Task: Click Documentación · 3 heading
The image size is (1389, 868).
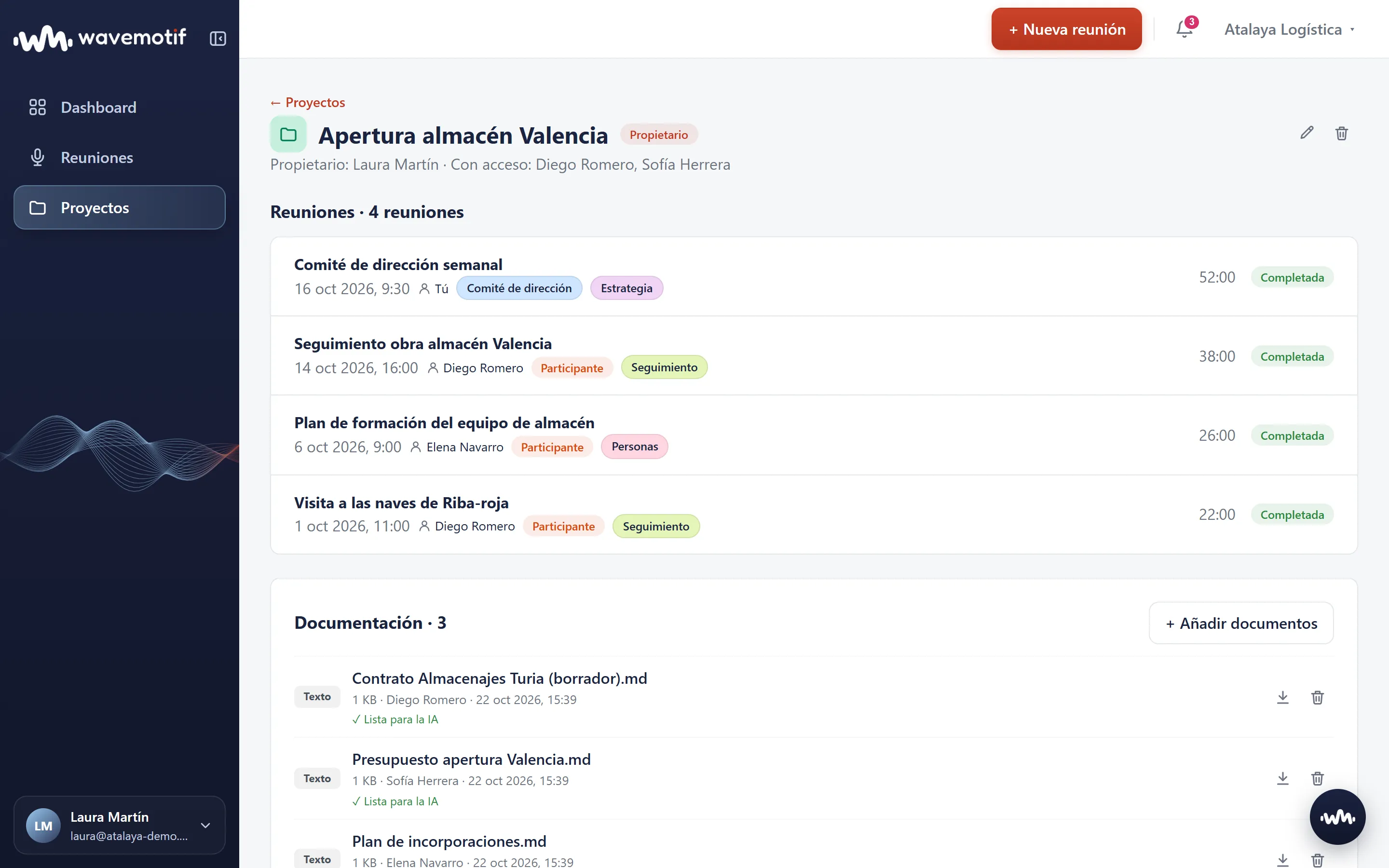Action: click(370, 623)
